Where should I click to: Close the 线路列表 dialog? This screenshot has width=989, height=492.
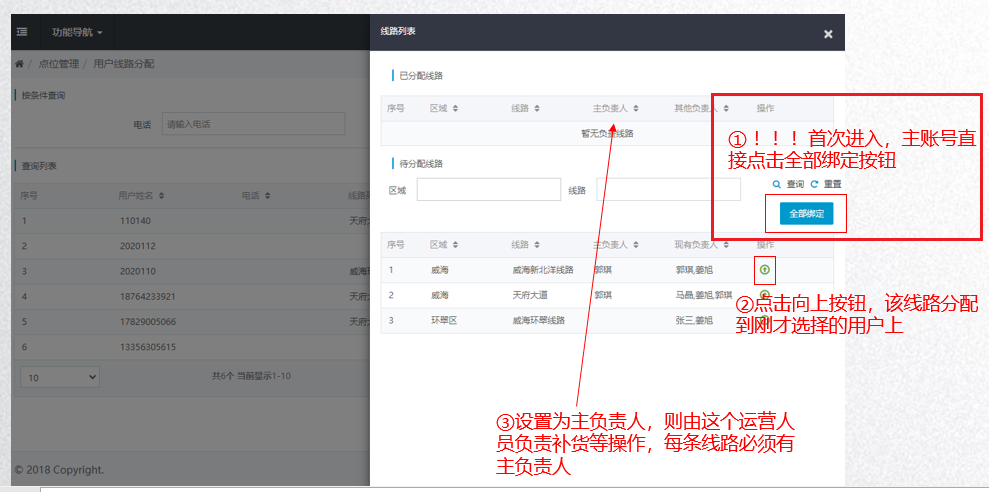click(828, 35)
